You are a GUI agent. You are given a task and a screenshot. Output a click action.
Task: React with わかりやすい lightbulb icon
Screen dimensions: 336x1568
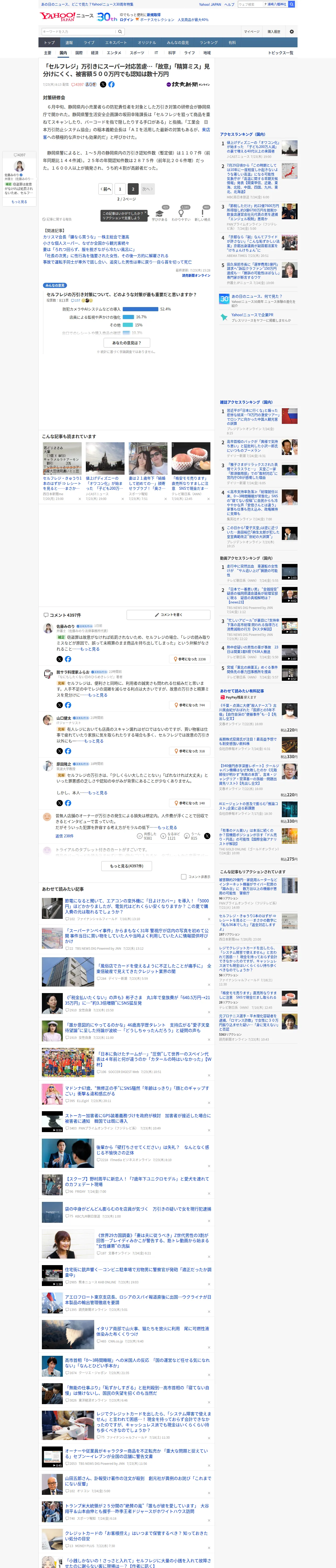pyautogui.click(x=181, y=213)
